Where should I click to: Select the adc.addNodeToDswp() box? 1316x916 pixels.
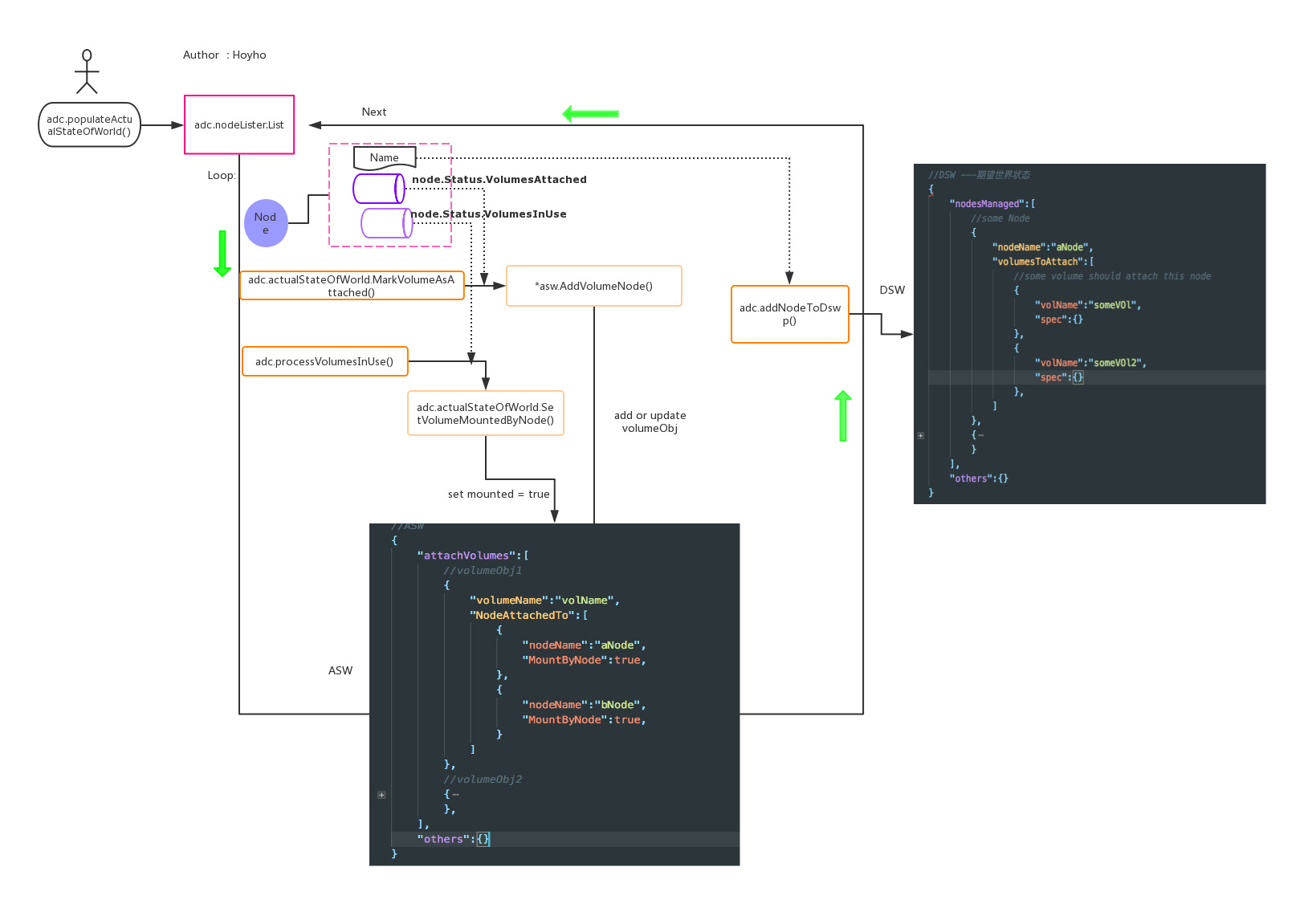pyautogui.click(x=789, y=314)
